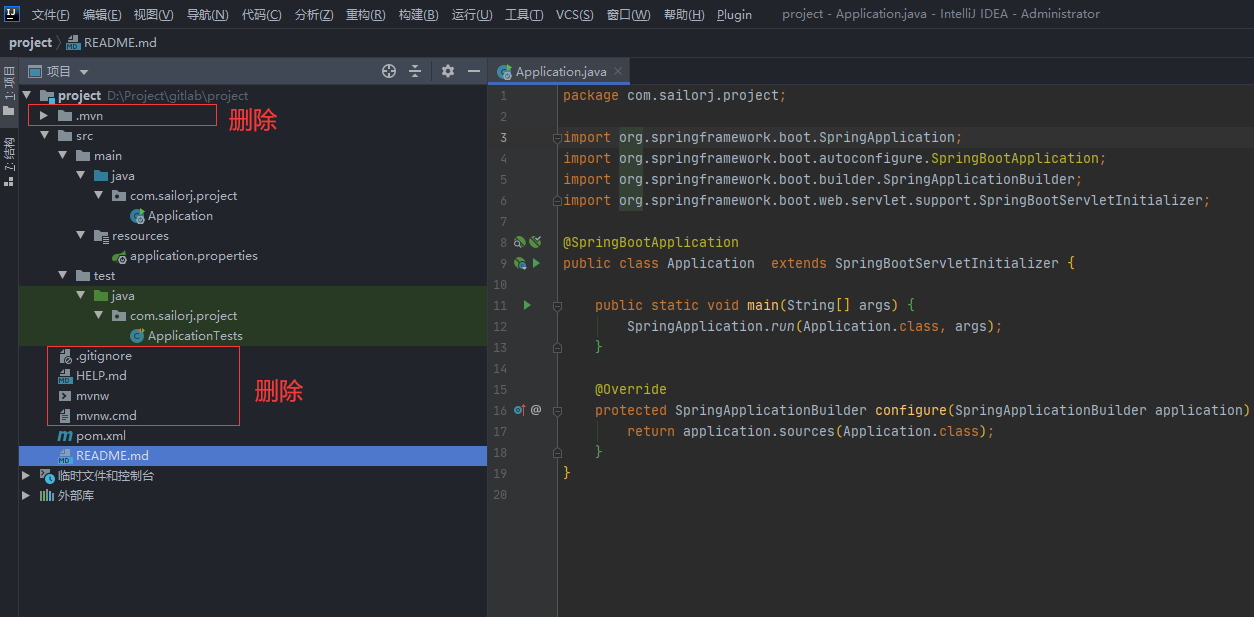The image size is (1254, 617).
Task: Fold the main method at line 11
Action: point(558,305)
